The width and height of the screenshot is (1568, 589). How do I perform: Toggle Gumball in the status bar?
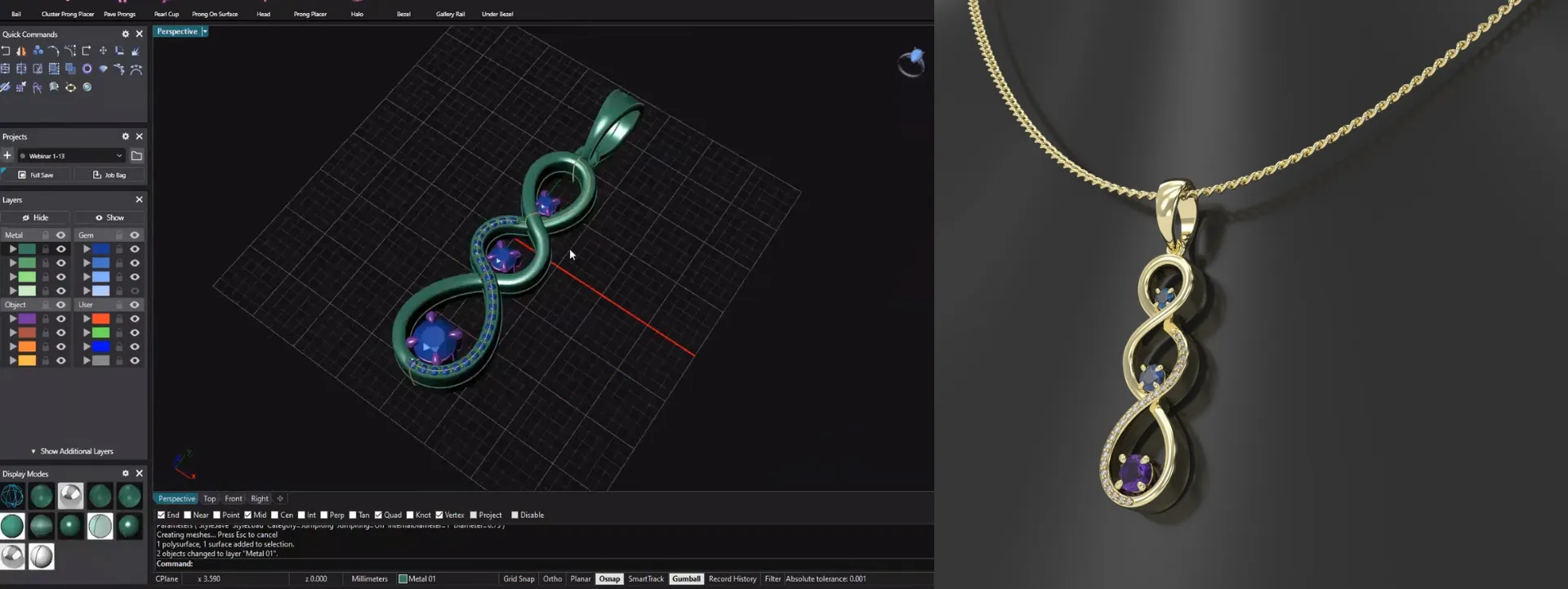click(686, 579)
